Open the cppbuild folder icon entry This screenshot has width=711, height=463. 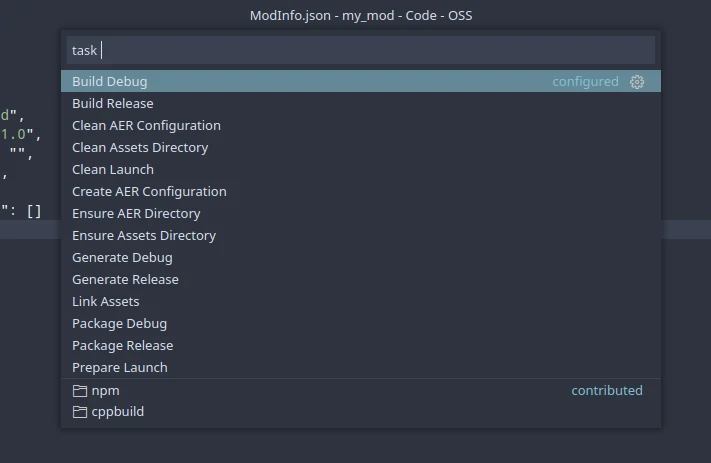(x=80, y=412)
